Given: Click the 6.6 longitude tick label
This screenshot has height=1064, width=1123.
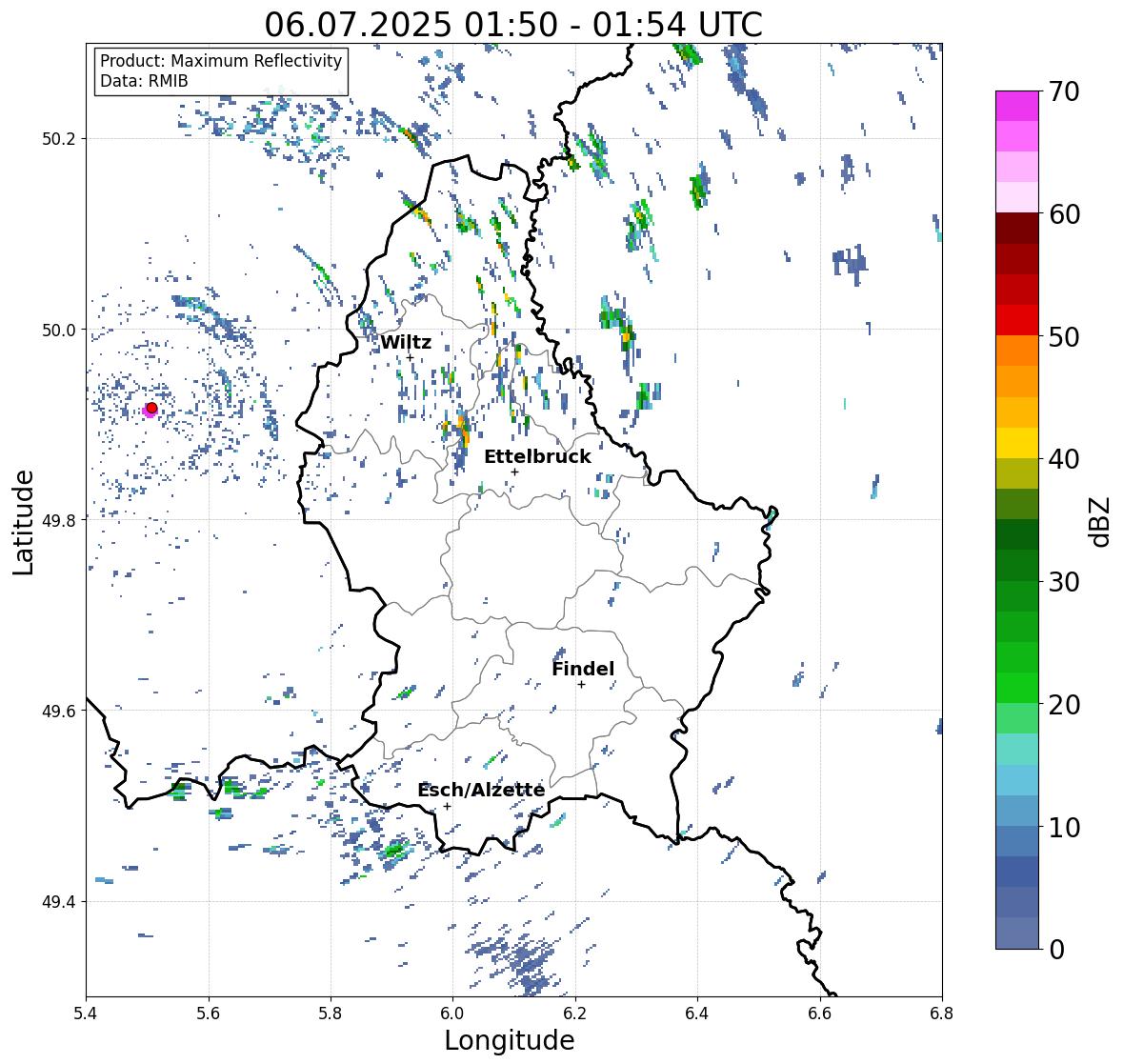Looking at the screenshot, I should pyautogui.click(x=820, y=1014).
